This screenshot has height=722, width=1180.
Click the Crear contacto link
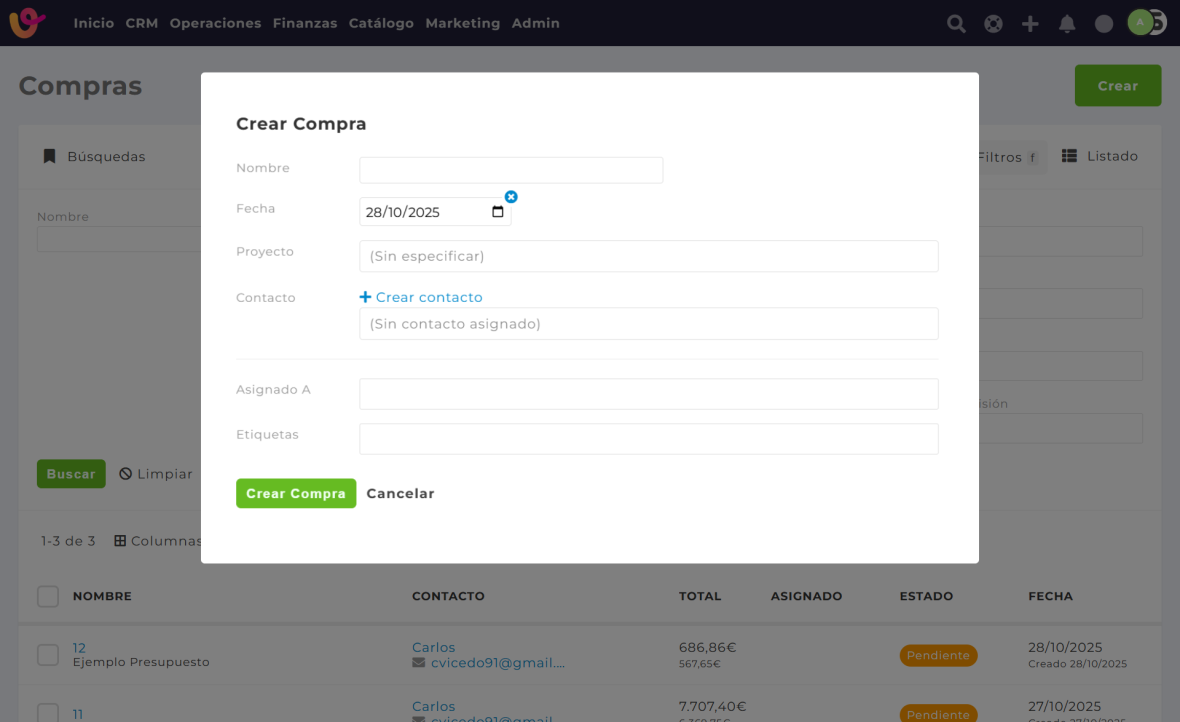pos(421,297)
